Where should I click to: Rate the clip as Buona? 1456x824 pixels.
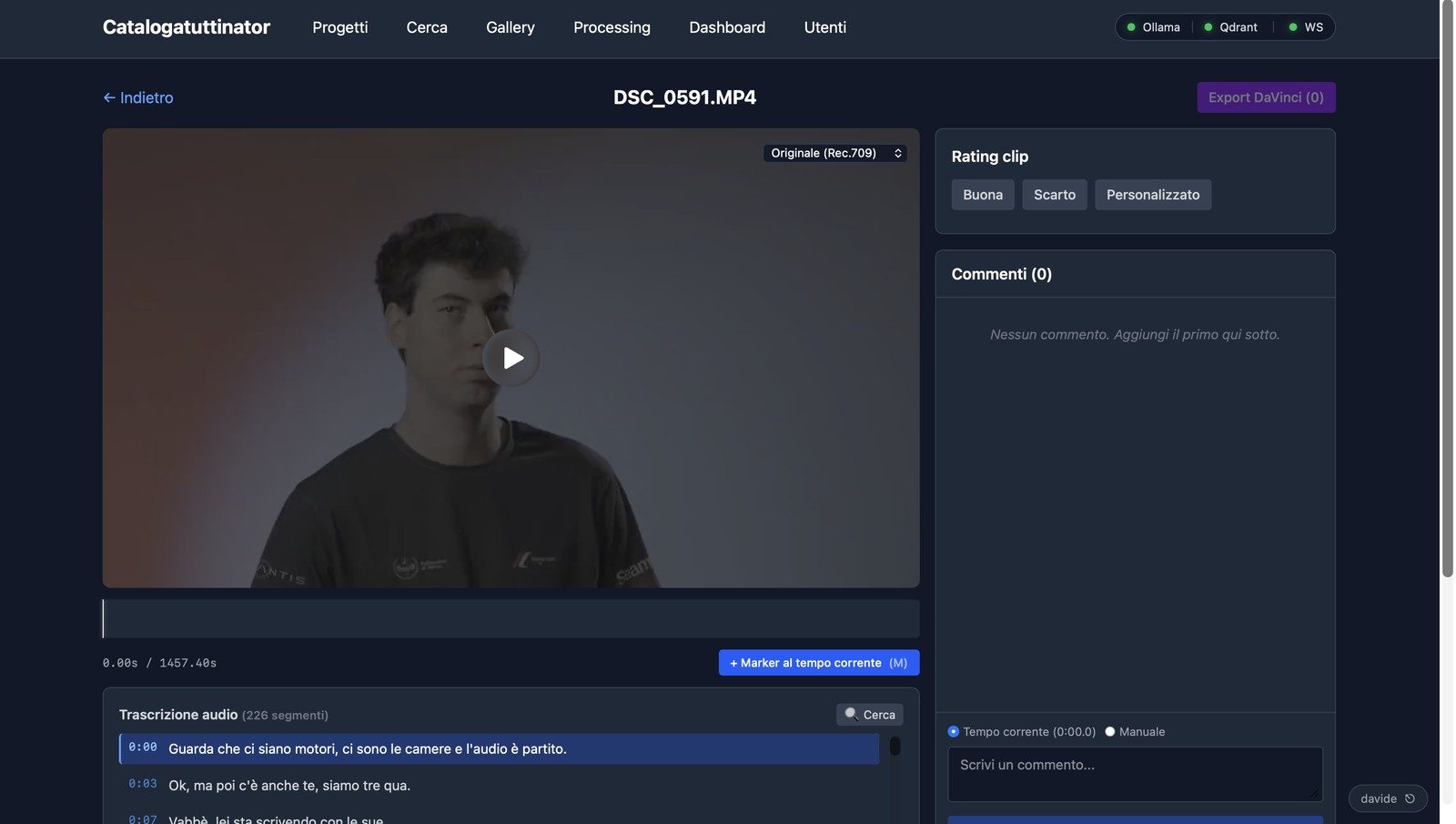click(983, 195)
